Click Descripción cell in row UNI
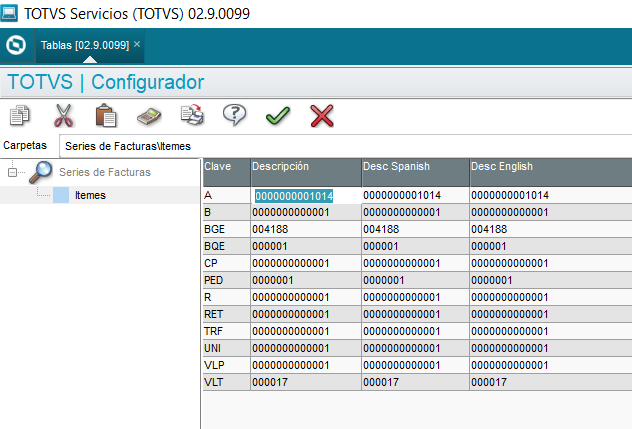Screen dimensions: 632x429 [x=306, y=348]
